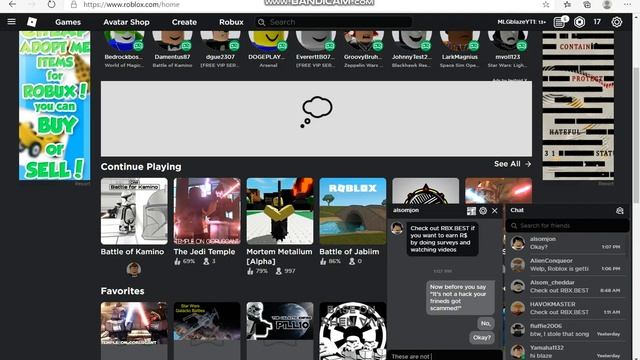Open the settings gear in navbar
The image size is (640, 360).
coord(616,22)
